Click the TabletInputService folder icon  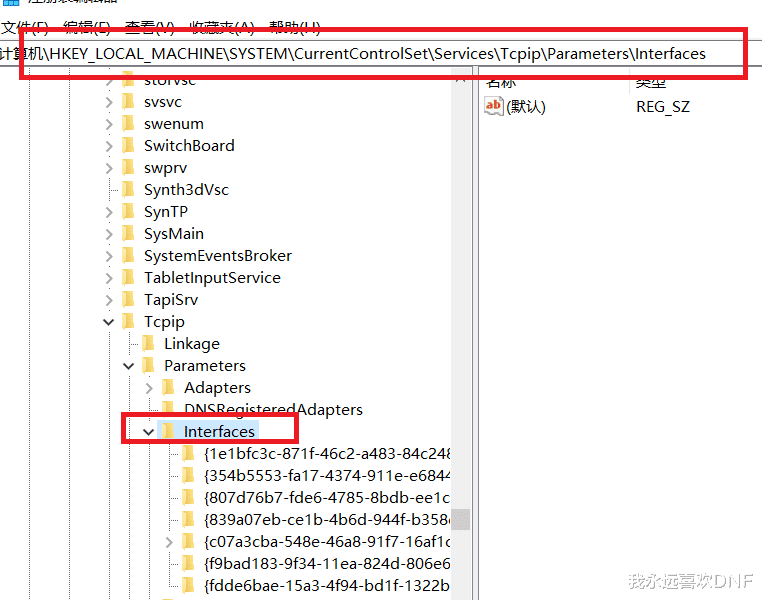click(129, 277)
